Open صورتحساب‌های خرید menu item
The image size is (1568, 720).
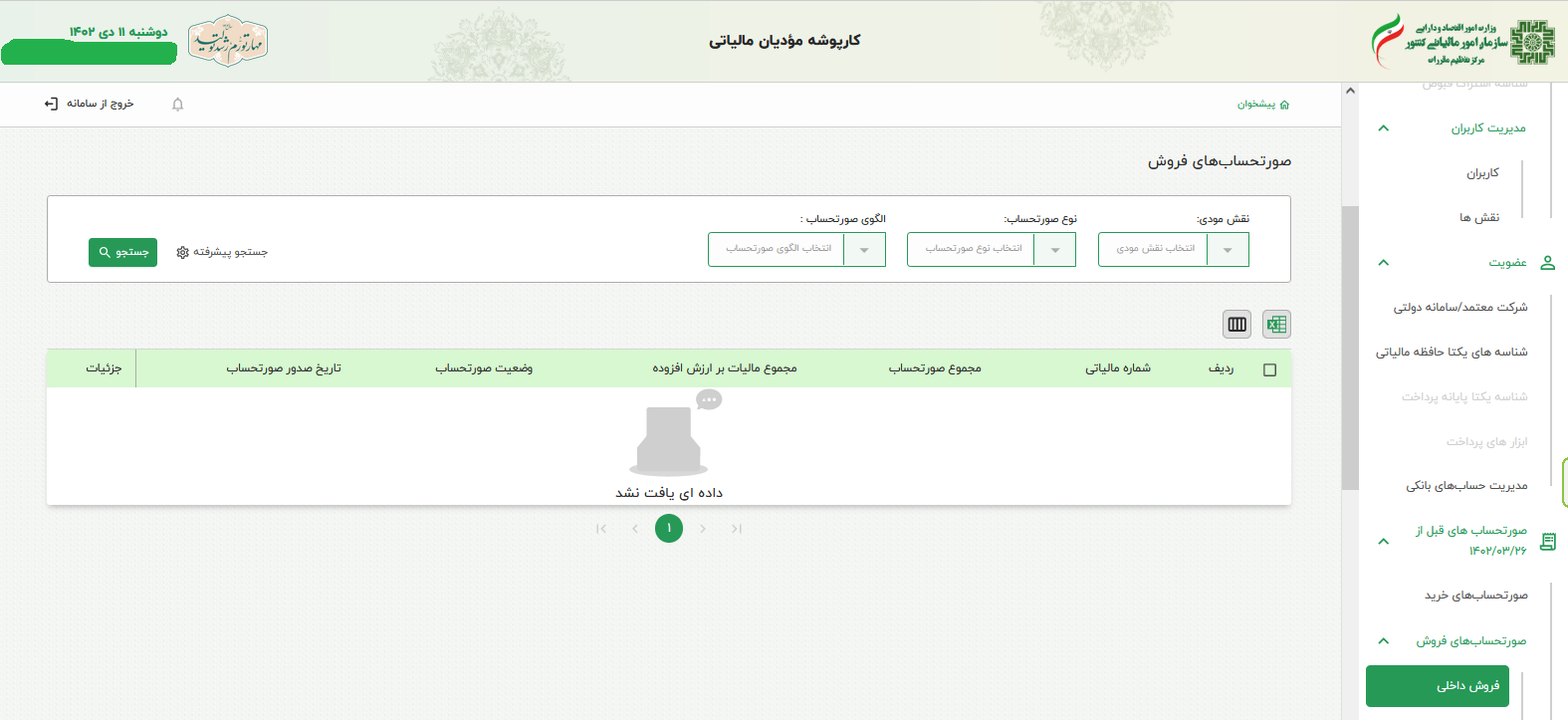point(1475,596)
